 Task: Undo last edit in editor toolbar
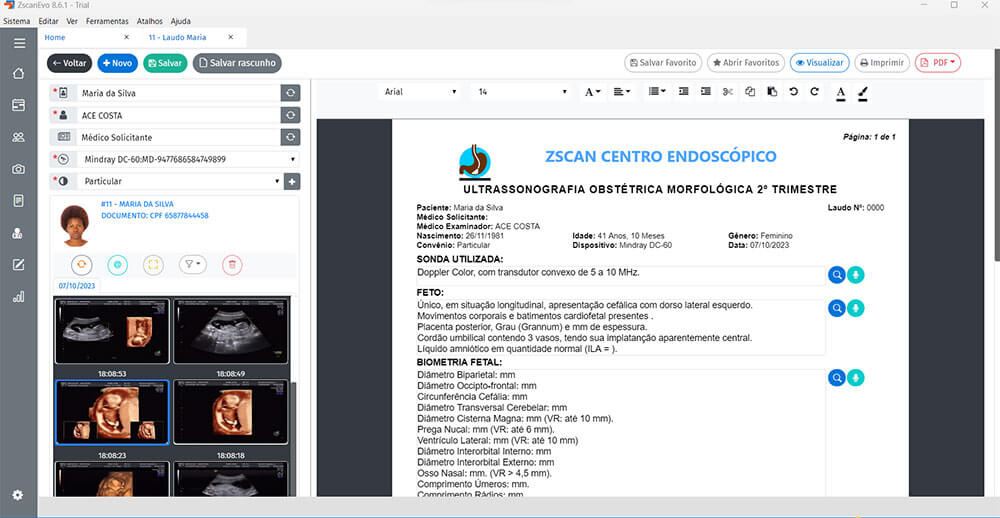pos(793,92)
